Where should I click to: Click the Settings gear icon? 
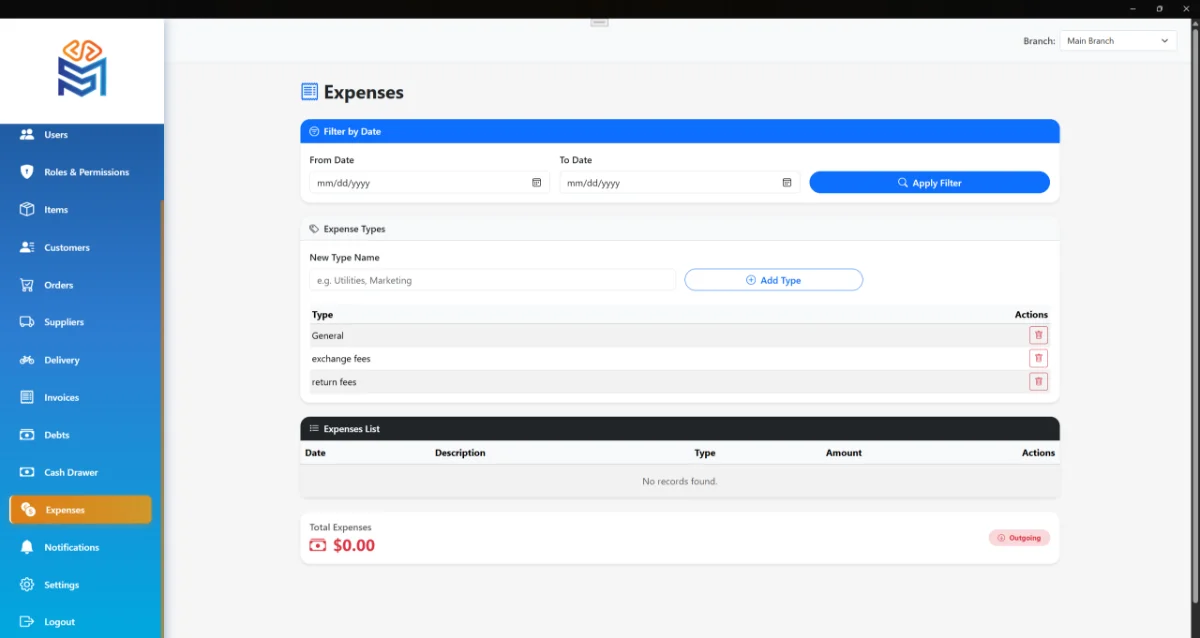[27, 585]
